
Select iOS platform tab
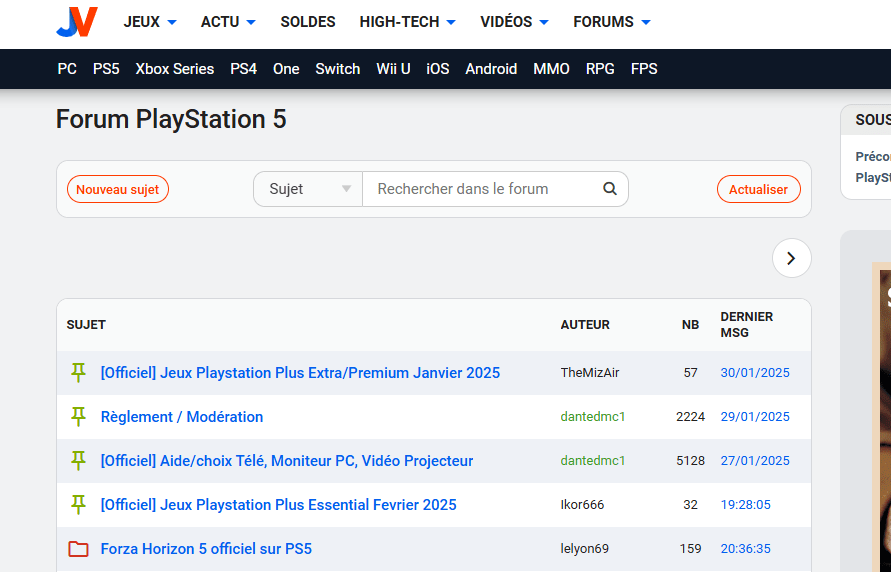click(x=438, y=69)
